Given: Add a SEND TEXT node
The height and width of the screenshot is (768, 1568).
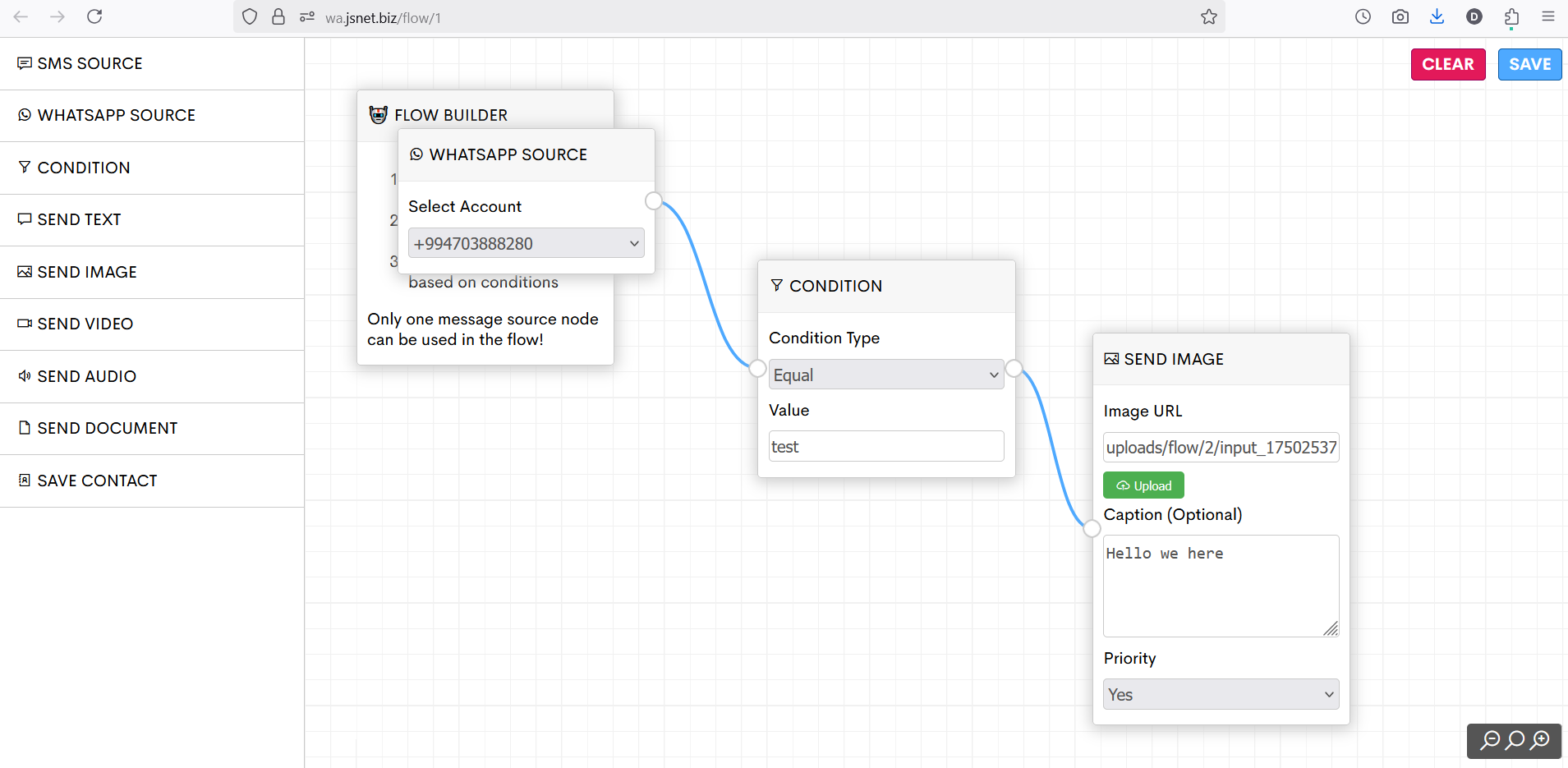Looking at the screenshot, I should [x=152, y=219].
